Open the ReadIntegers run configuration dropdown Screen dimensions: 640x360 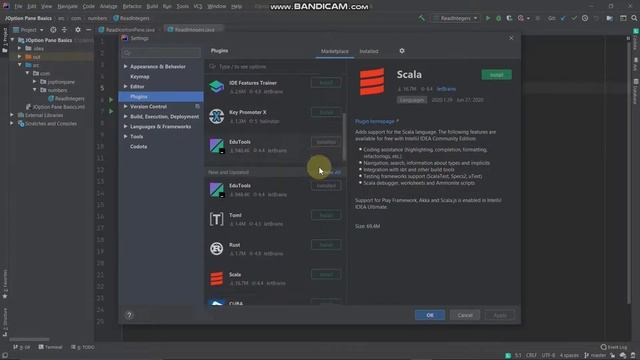pyautogui.click(x=456, y=18)
